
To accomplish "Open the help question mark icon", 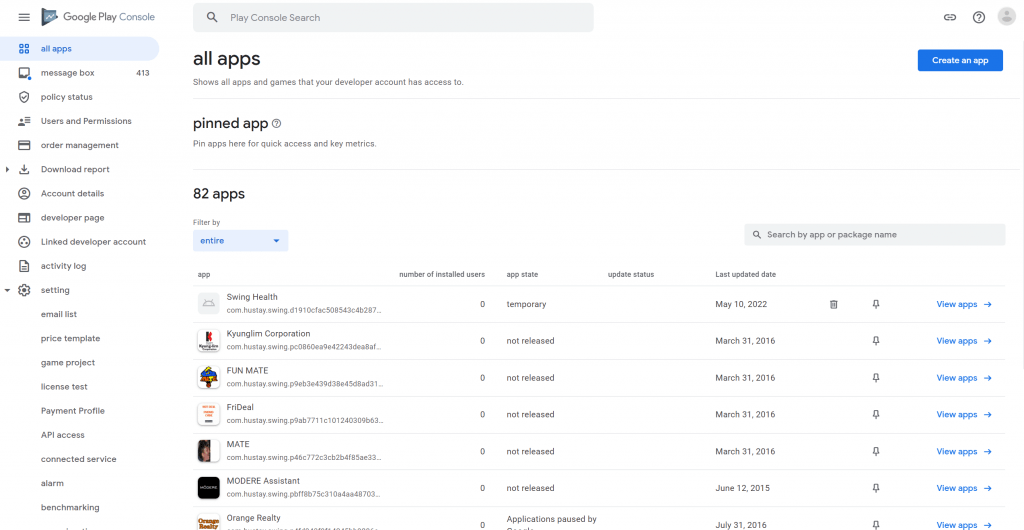I will [978, 18].
